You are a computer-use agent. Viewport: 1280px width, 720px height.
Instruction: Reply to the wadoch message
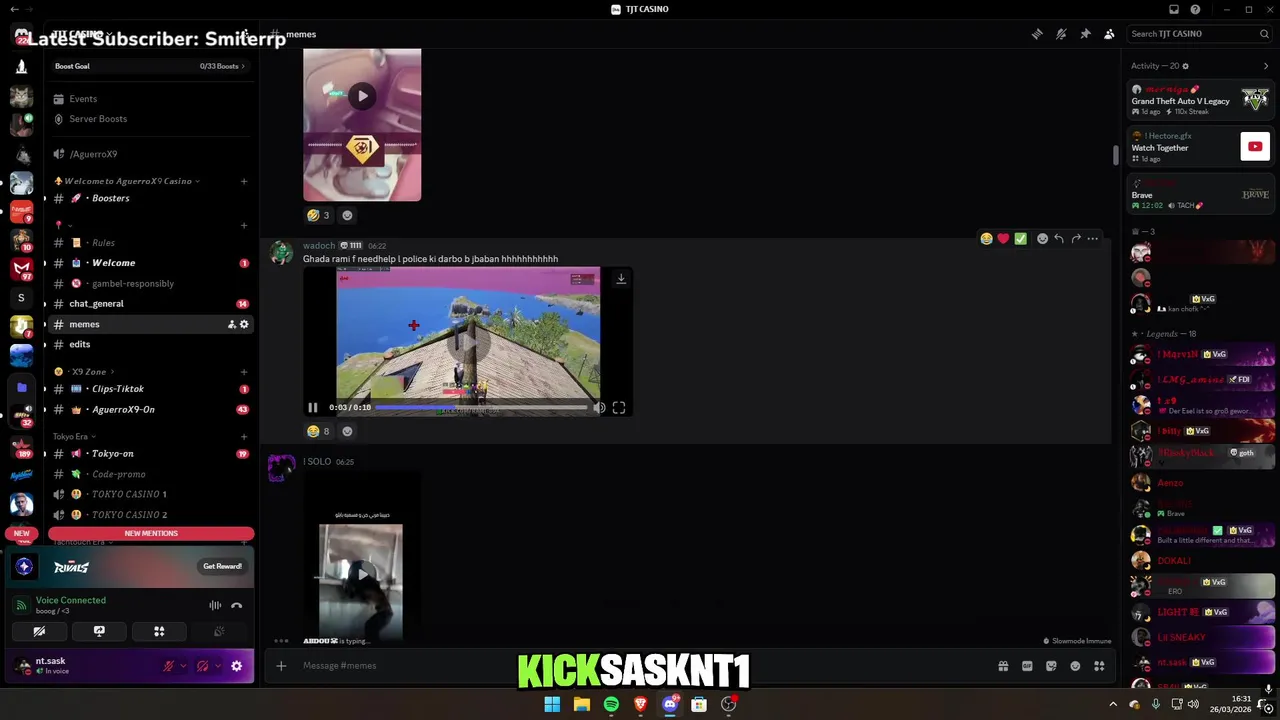point(1059,238)
